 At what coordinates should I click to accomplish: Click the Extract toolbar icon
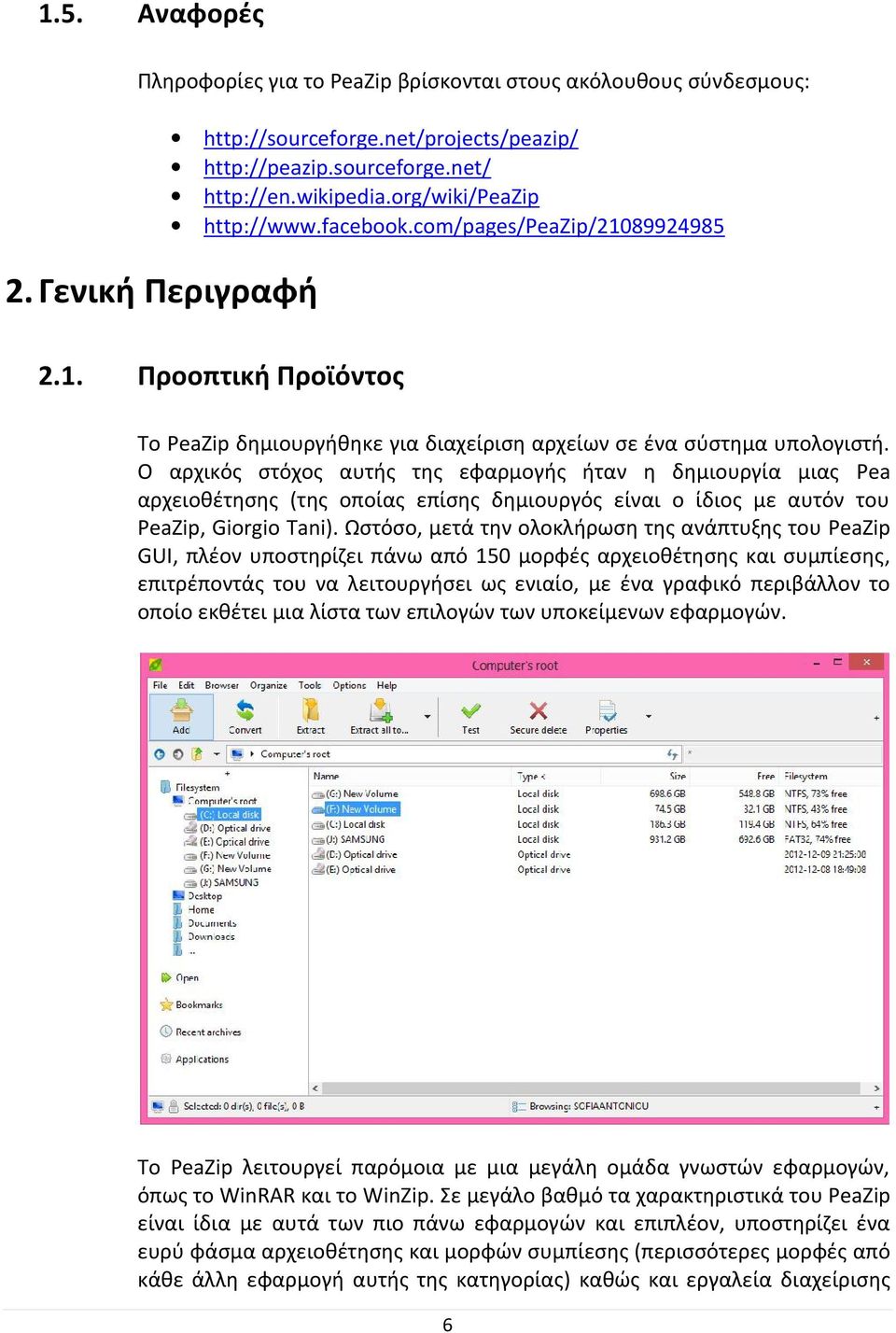click(311, 710)
